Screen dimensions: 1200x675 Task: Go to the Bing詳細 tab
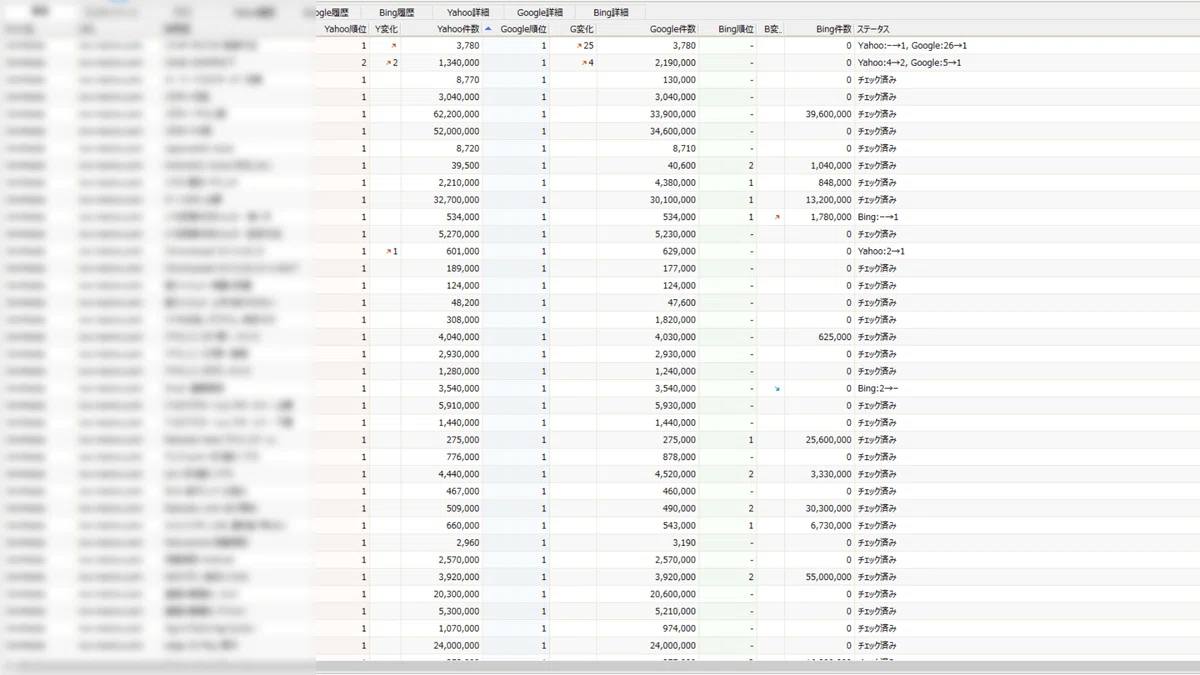tap(611, 12)
